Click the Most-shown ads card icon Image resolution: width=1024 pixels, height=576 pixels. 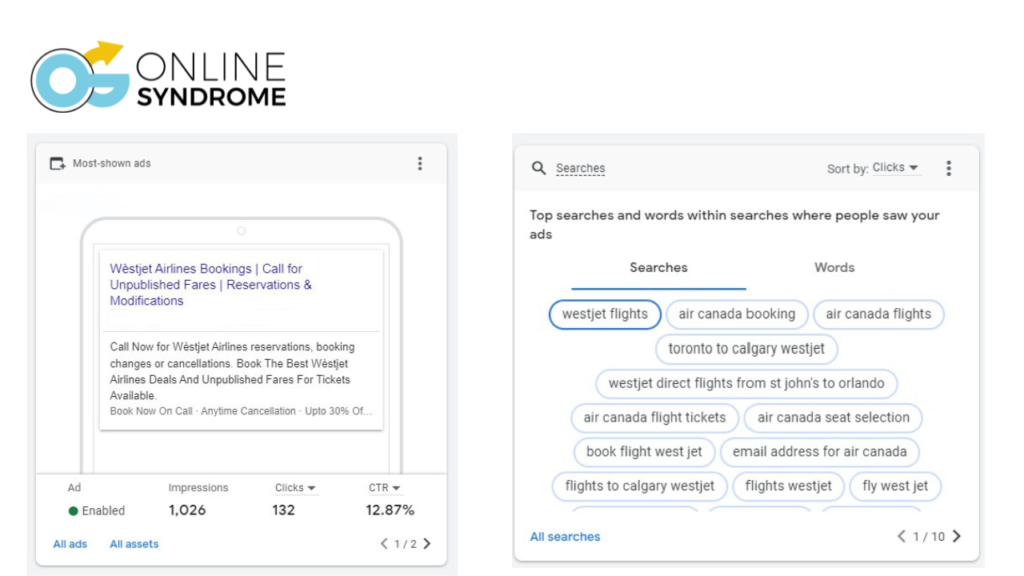click(57, 163)
